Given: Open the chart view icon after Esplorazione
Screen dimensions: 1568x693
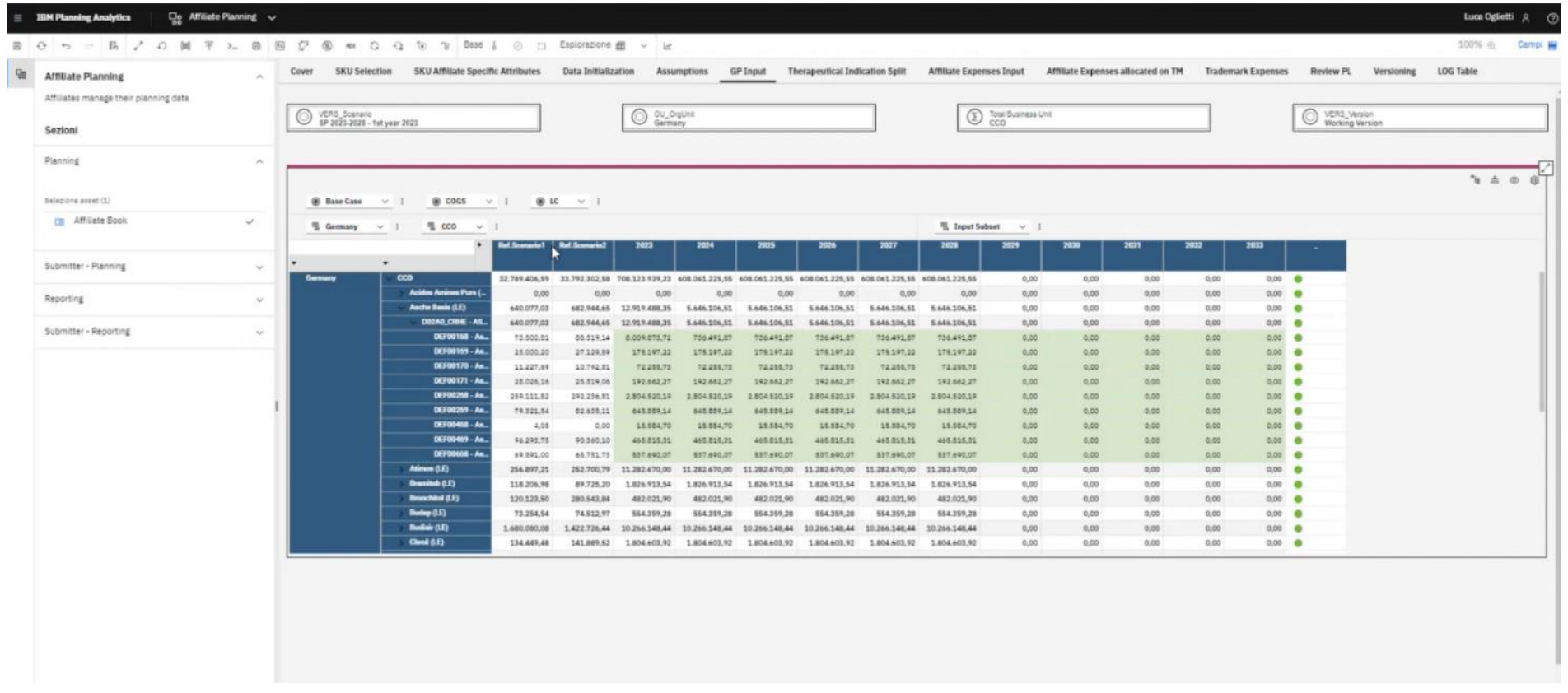Looking at the screenshot, I should (667, 46).
